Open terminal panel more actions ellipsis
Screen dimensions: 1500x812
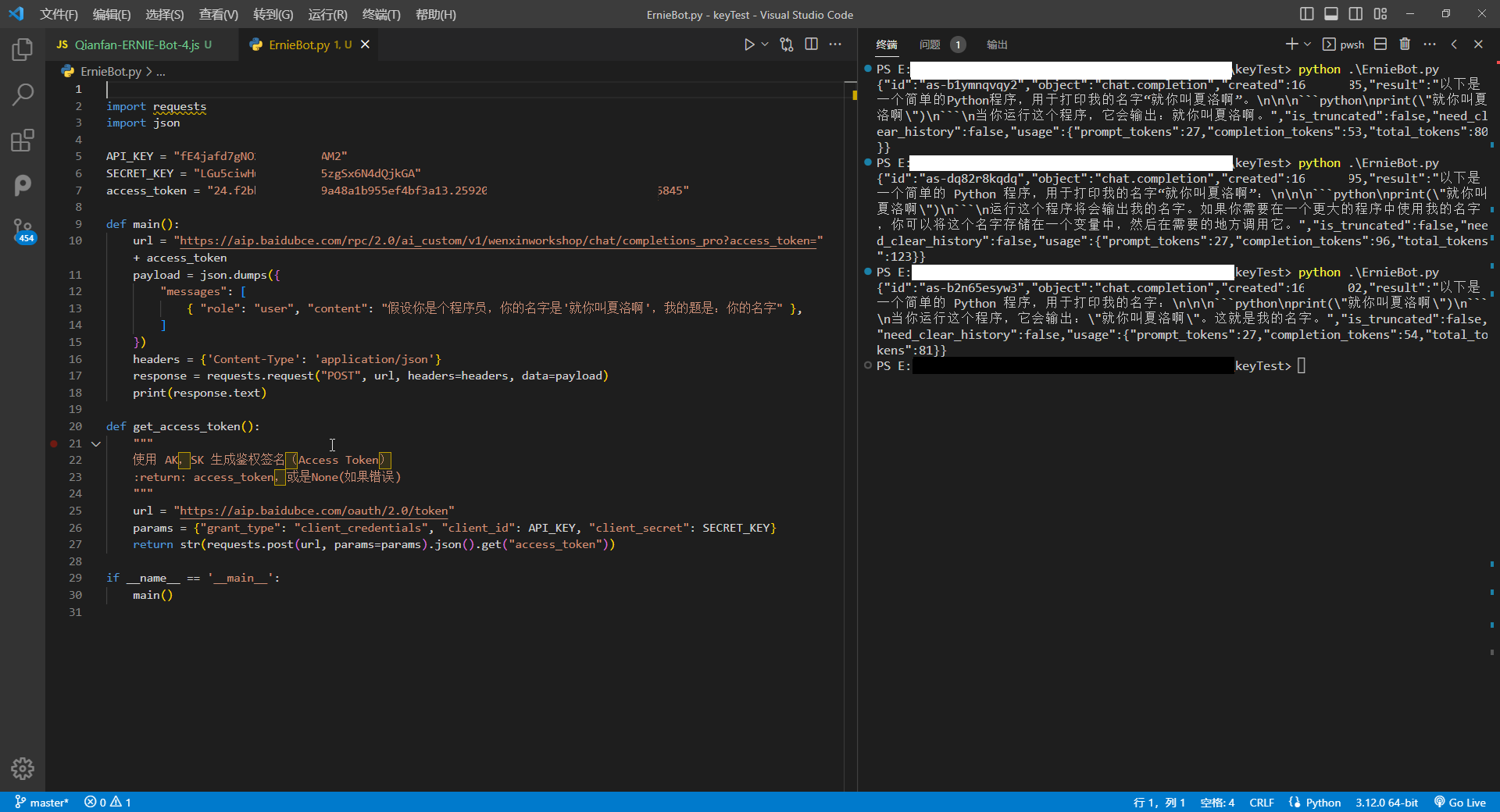click(x=1430, y=45)
